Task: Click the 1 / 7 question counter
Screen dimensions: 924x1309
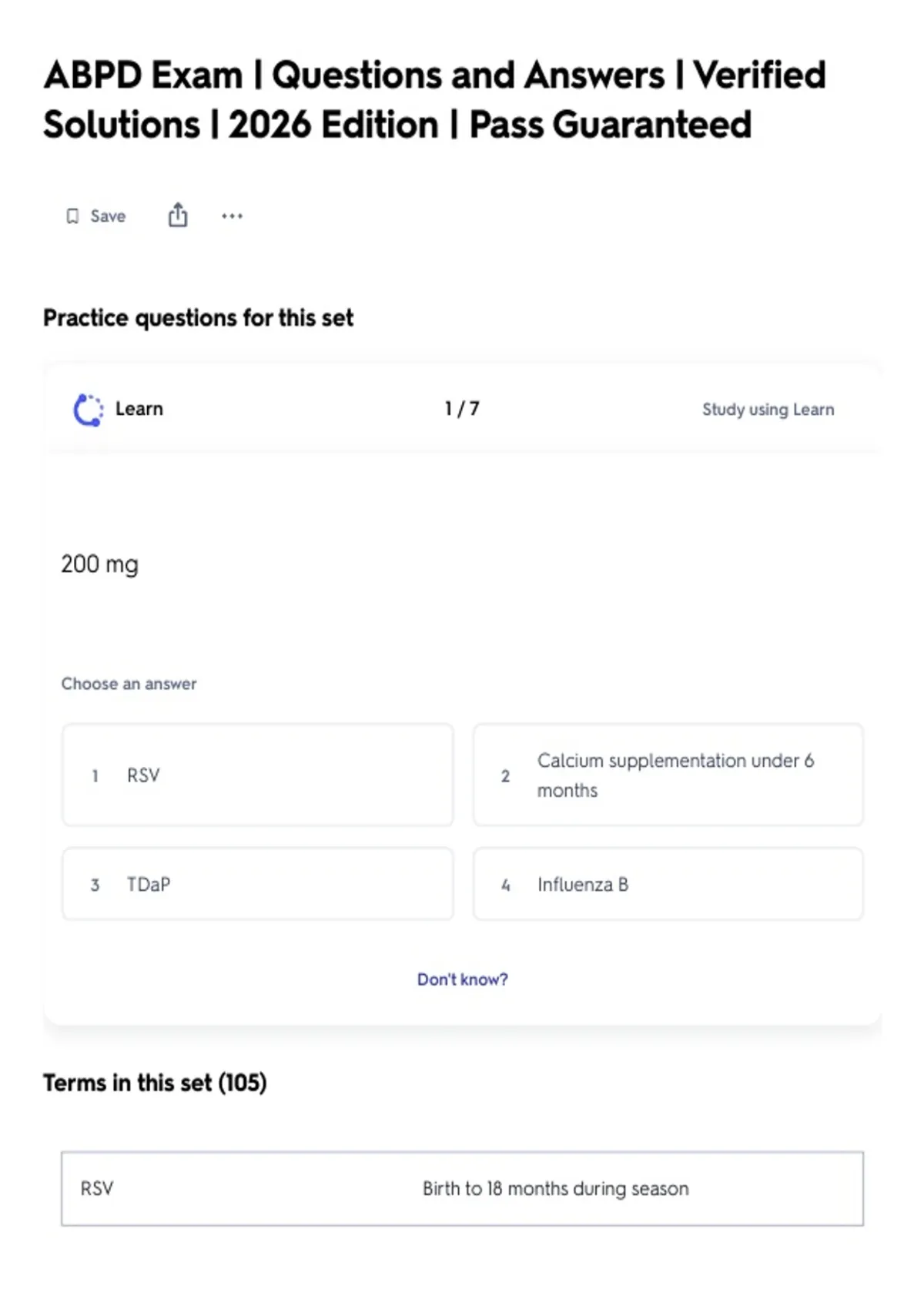Action: (x=462, y=409)
